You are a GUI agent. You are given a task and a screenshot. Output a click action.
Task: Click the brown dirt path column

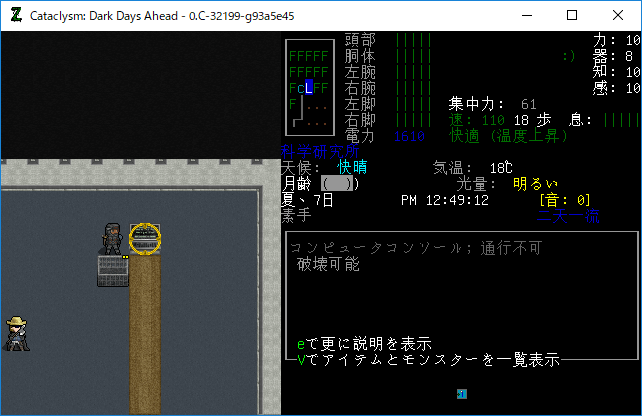coord(145,330)
